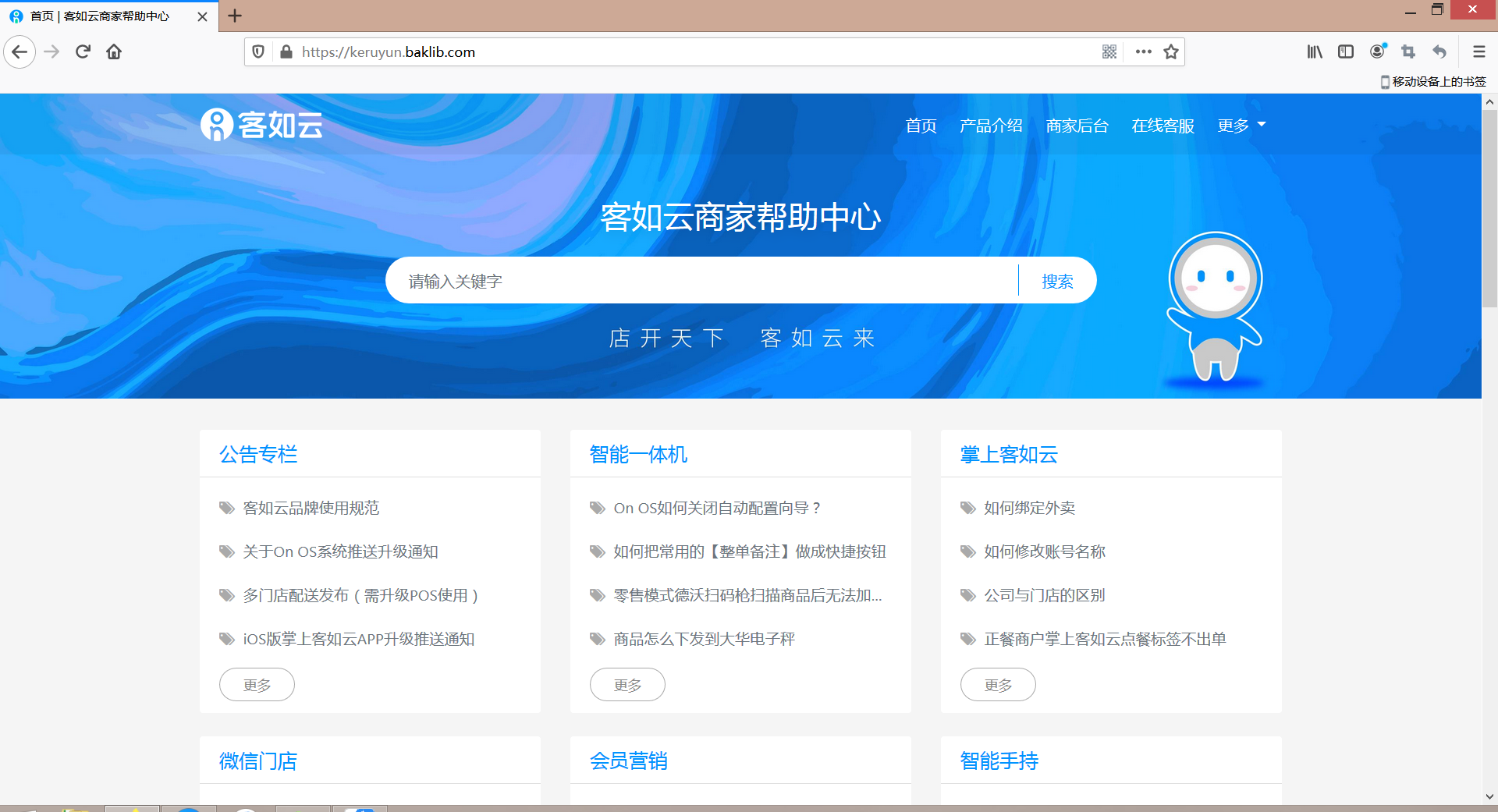1498x812 pixels.
Task: Open article On OS如何关闭自动配置向导？
Action: pos(718,509)
